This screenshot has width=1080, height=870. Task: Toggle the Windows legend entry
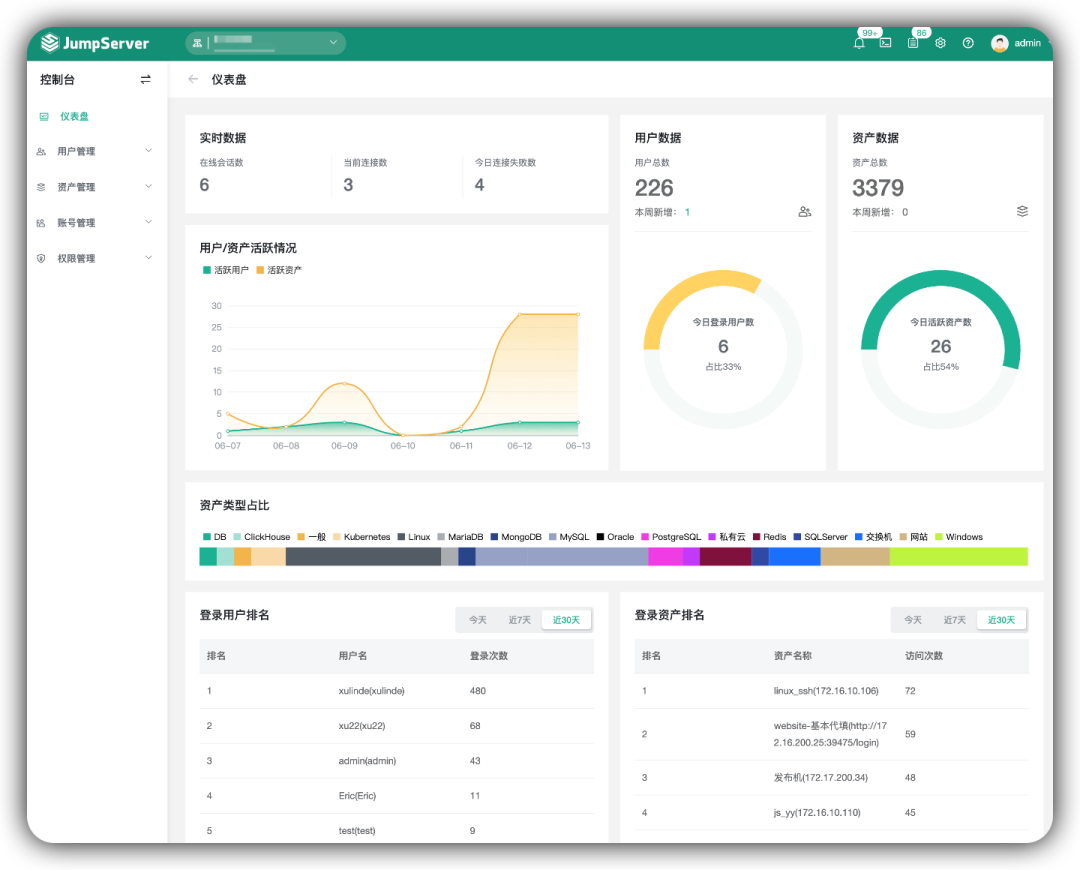pyautogui.click(x=959, y=537)
